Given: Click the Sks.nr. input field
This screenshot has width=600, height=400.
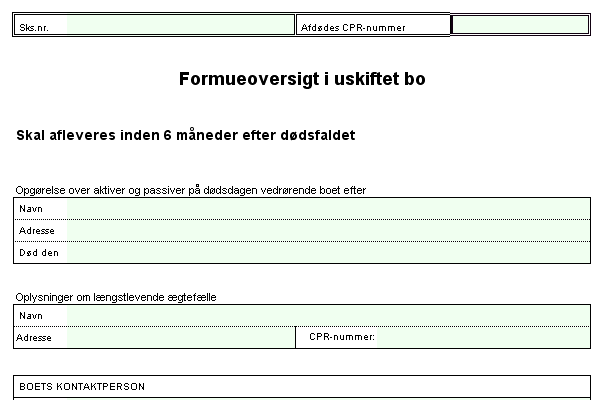Looking at the screenshot, I should click(180, 25).
